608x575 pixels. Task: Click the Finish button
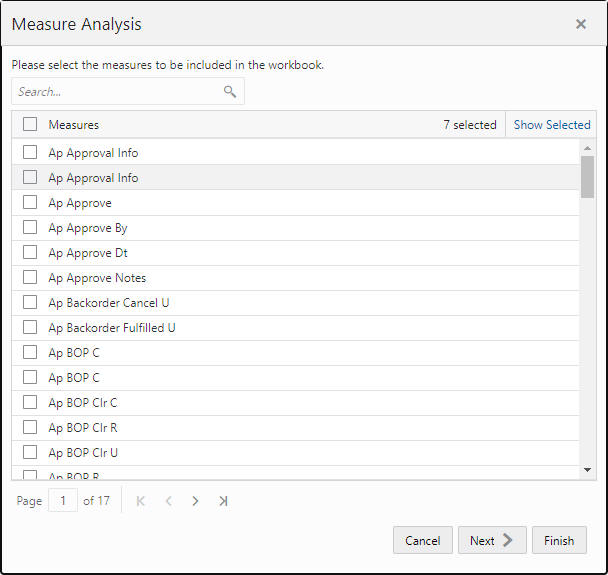pyautogui.click(x=559, y=540)
